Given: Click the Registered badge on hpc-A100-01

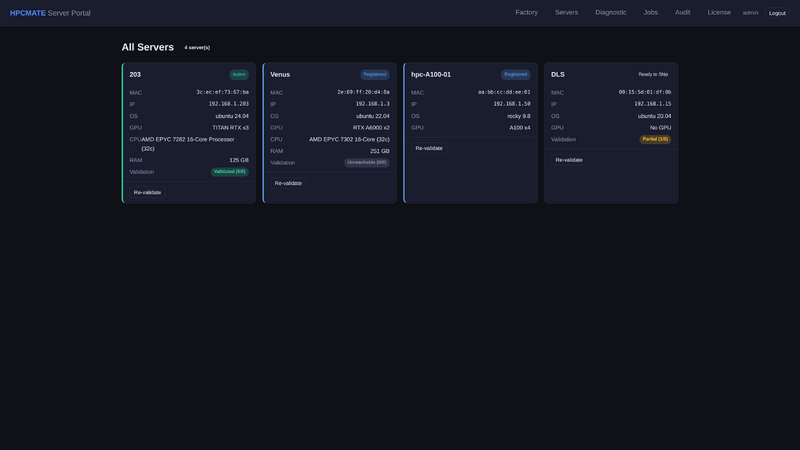Looking at the screenshot, I should (x=515, y=74).
